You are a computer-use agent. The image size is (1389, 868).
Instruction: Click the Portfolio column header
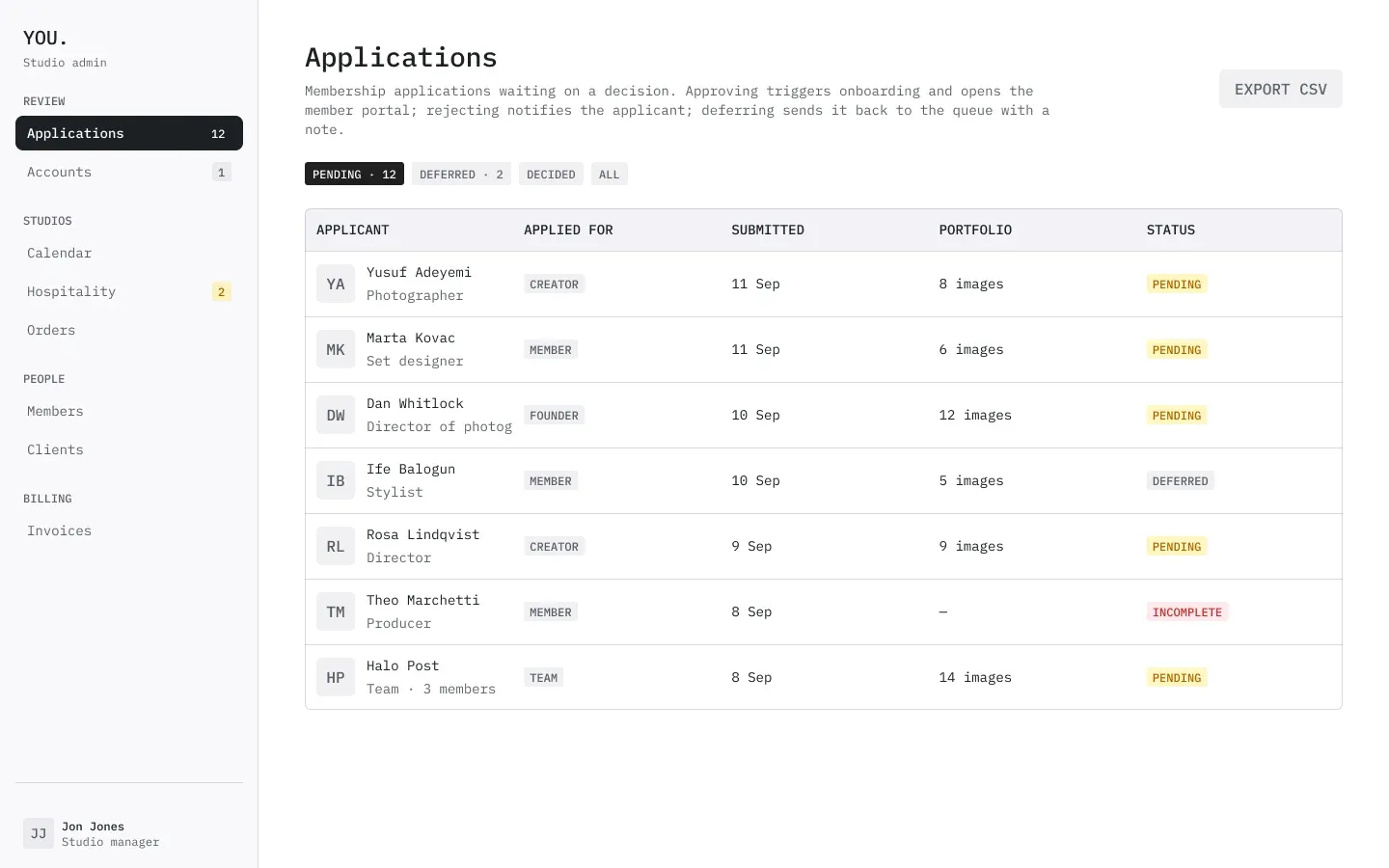(975, 231)
